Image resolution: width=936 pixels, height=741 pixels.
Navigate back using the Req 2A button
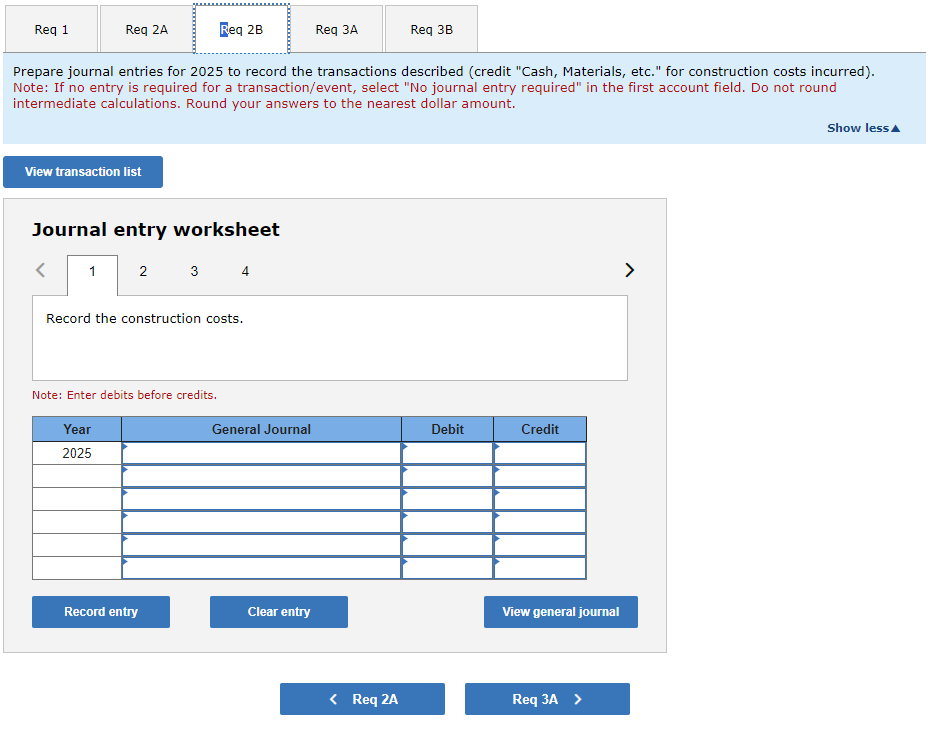point(362,698)
